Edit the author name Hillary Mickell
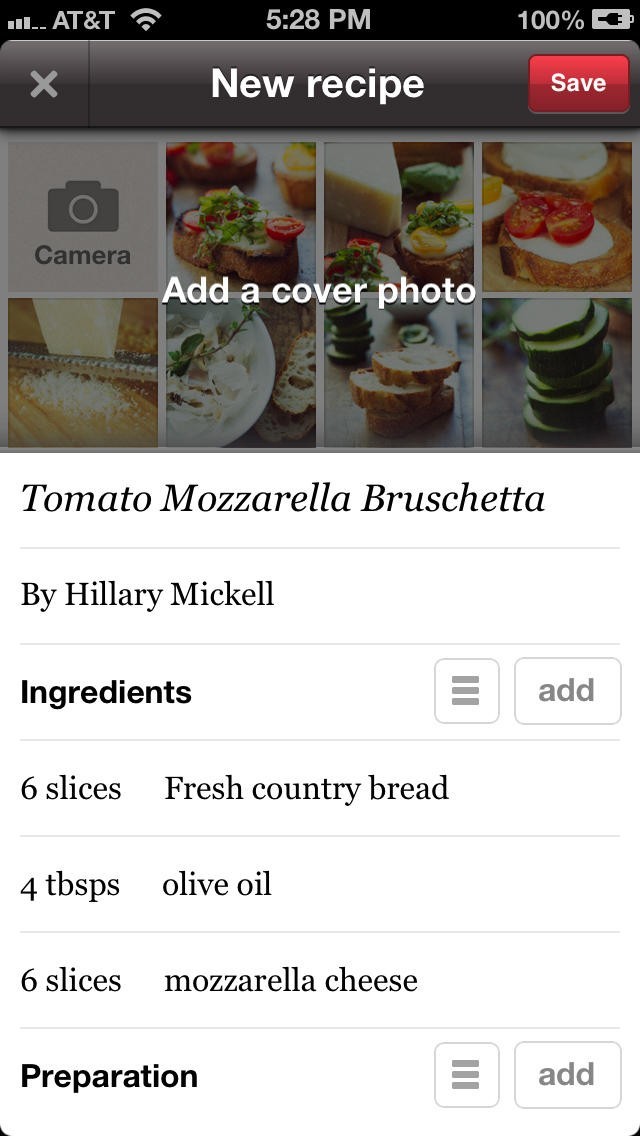Image resolution: width=640 pixels, height=1136 pixels. pyautogui.click(x=147, y=595)
